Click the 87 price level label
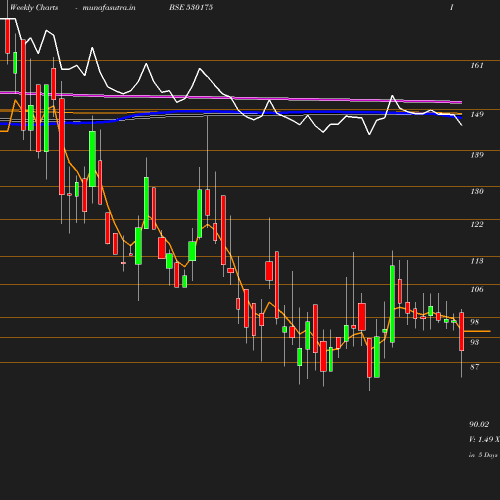Screen dimensions: 500x500 click(474, 367)
